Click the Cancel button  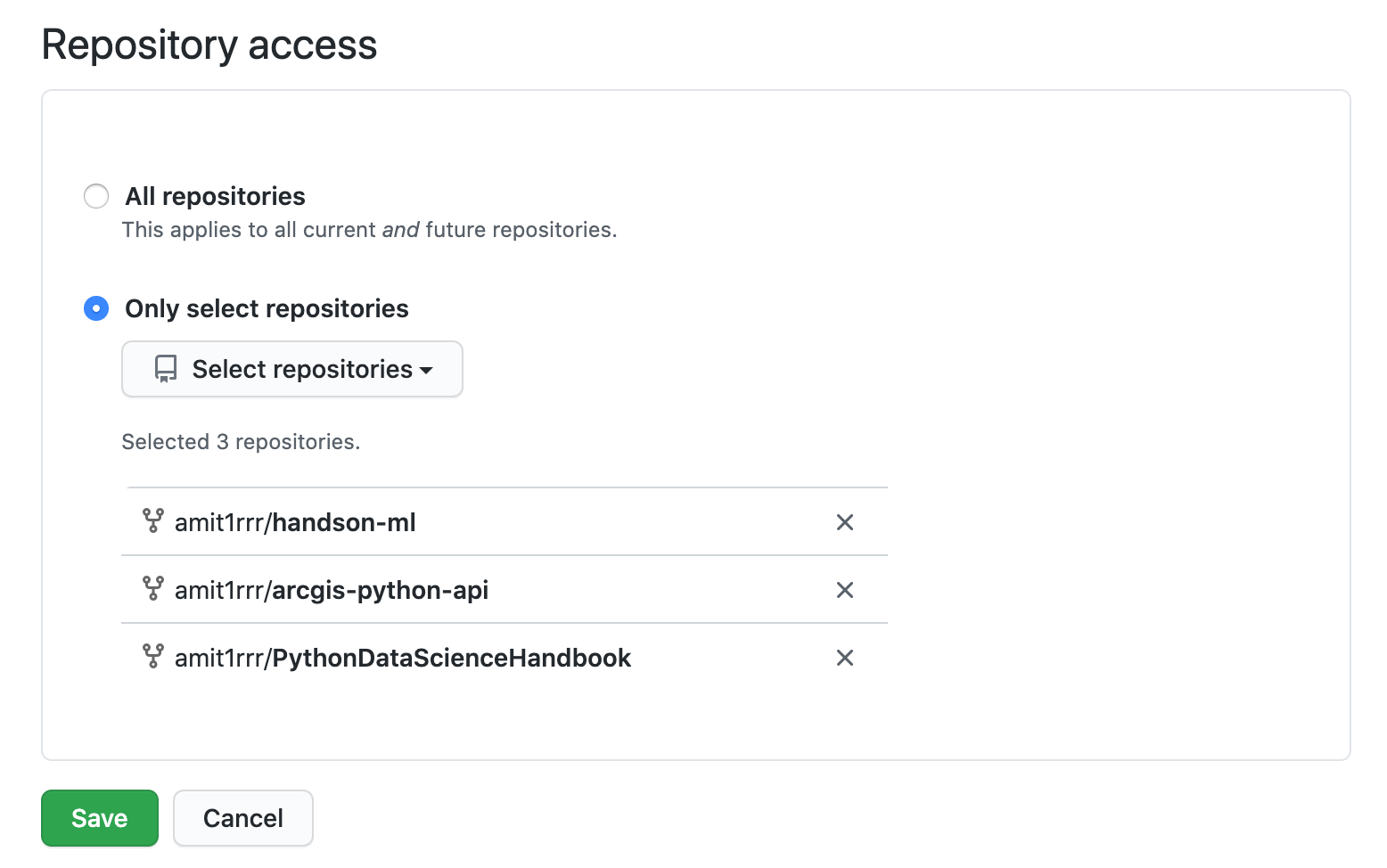(242, 817)
